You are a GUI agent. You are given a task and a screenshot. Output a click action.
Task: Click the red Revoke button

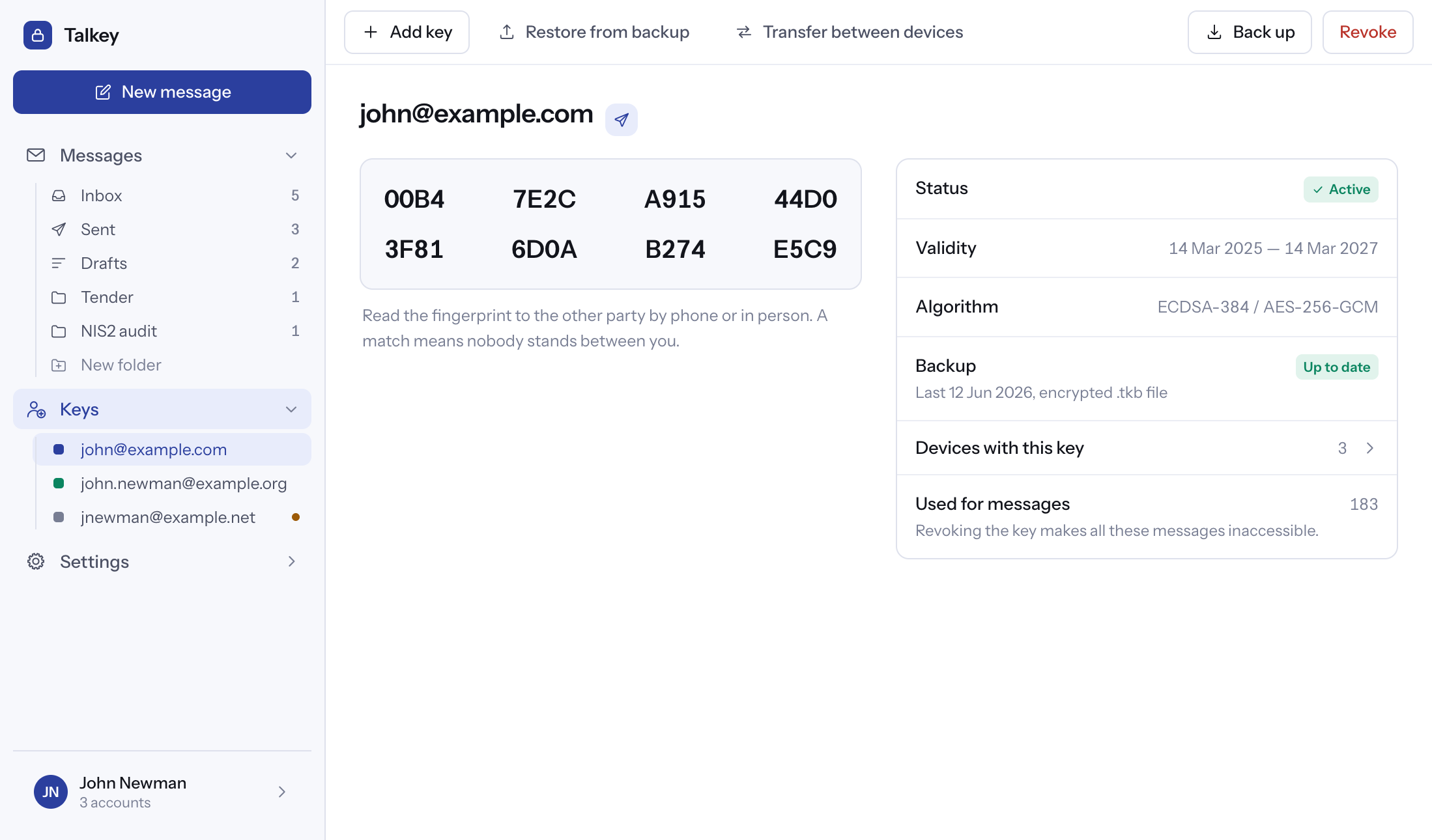[x=1368, y=32]
